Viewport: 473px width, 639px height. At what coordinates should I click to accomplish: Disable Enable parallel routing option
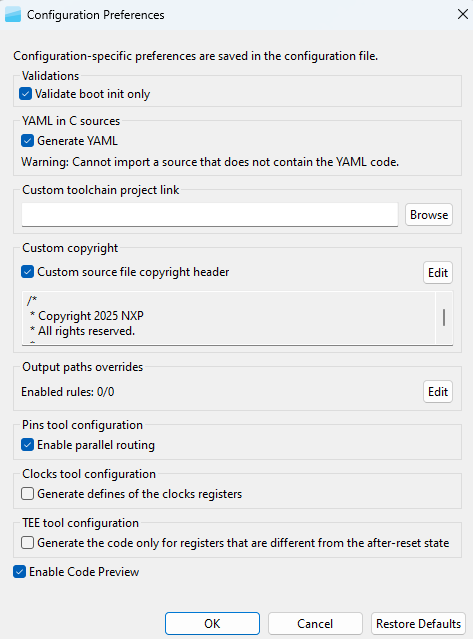[27, 445]
